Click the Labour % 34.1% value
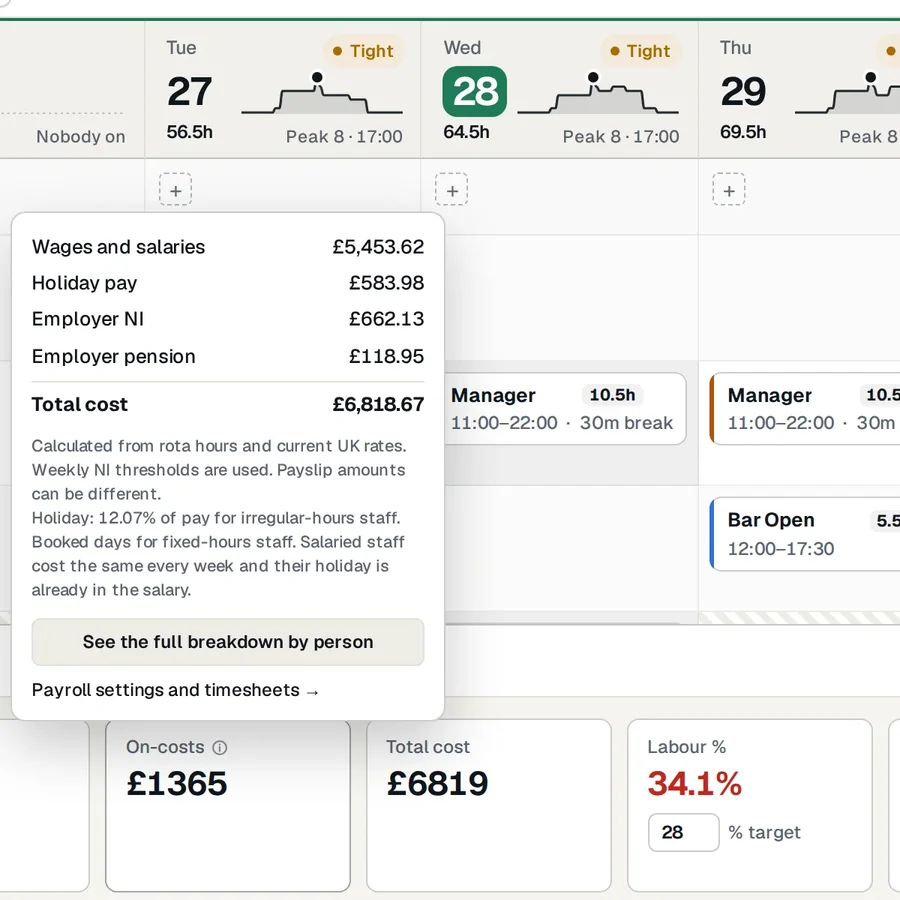 695,783
